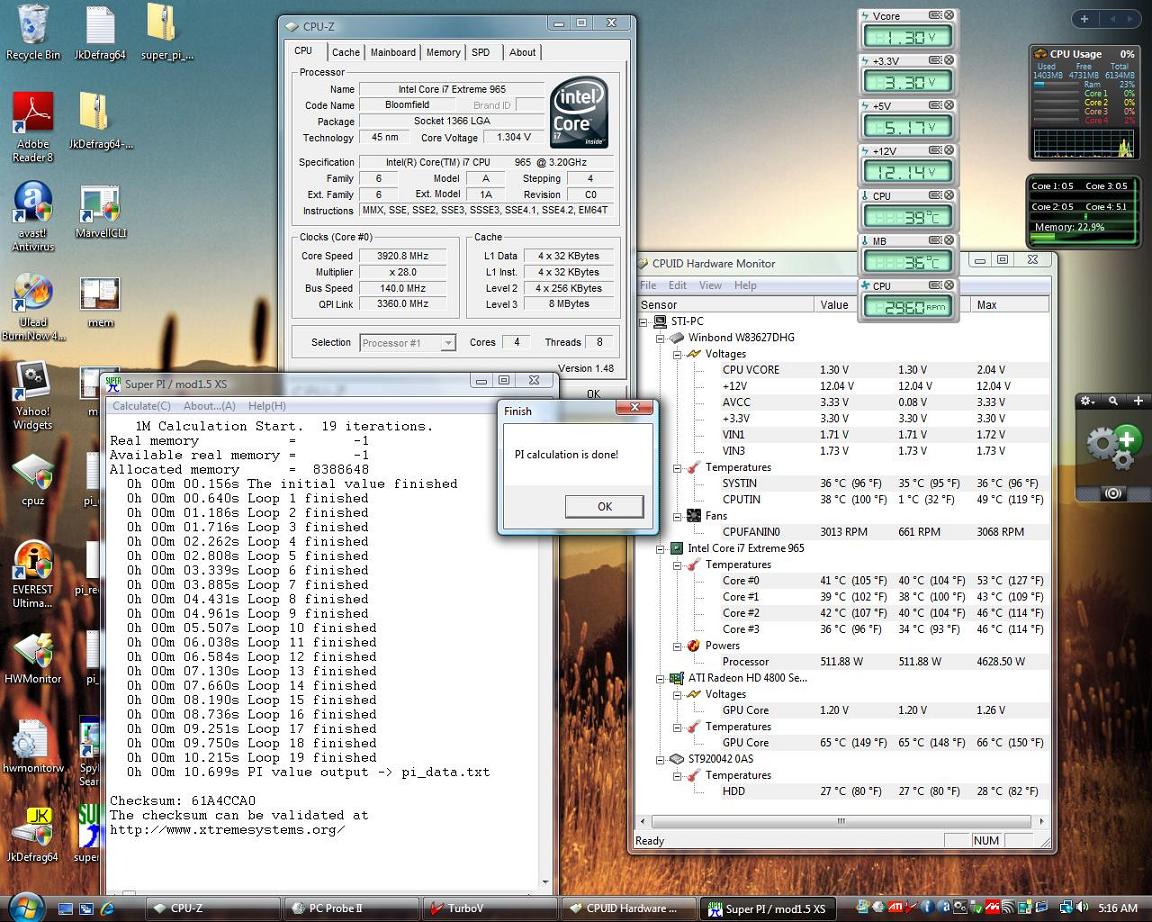Image resolution: width=1152 pixels, height=922 pixels.
Task: Switch to the Cache tab in CPU-Z
Action: point(345,52)
